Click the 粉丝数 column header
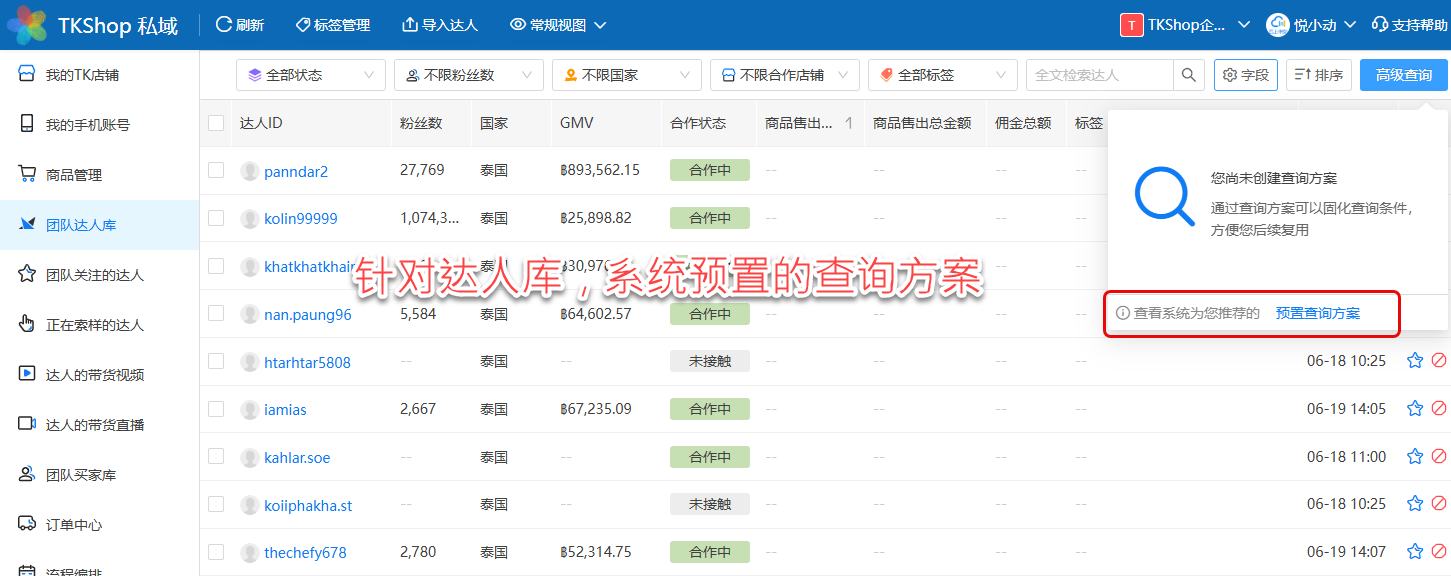This screenshot has height=576, width=1451. click(x=421, y=123)
